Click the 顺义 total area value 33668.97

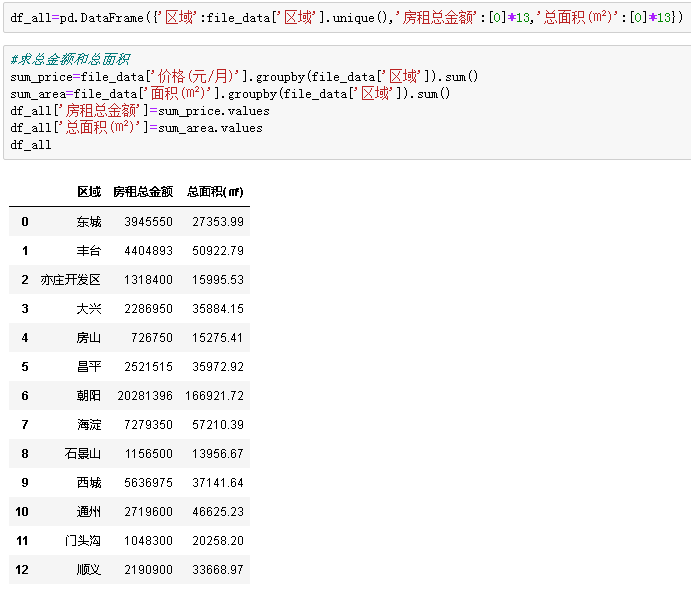[x=218, y=570]
